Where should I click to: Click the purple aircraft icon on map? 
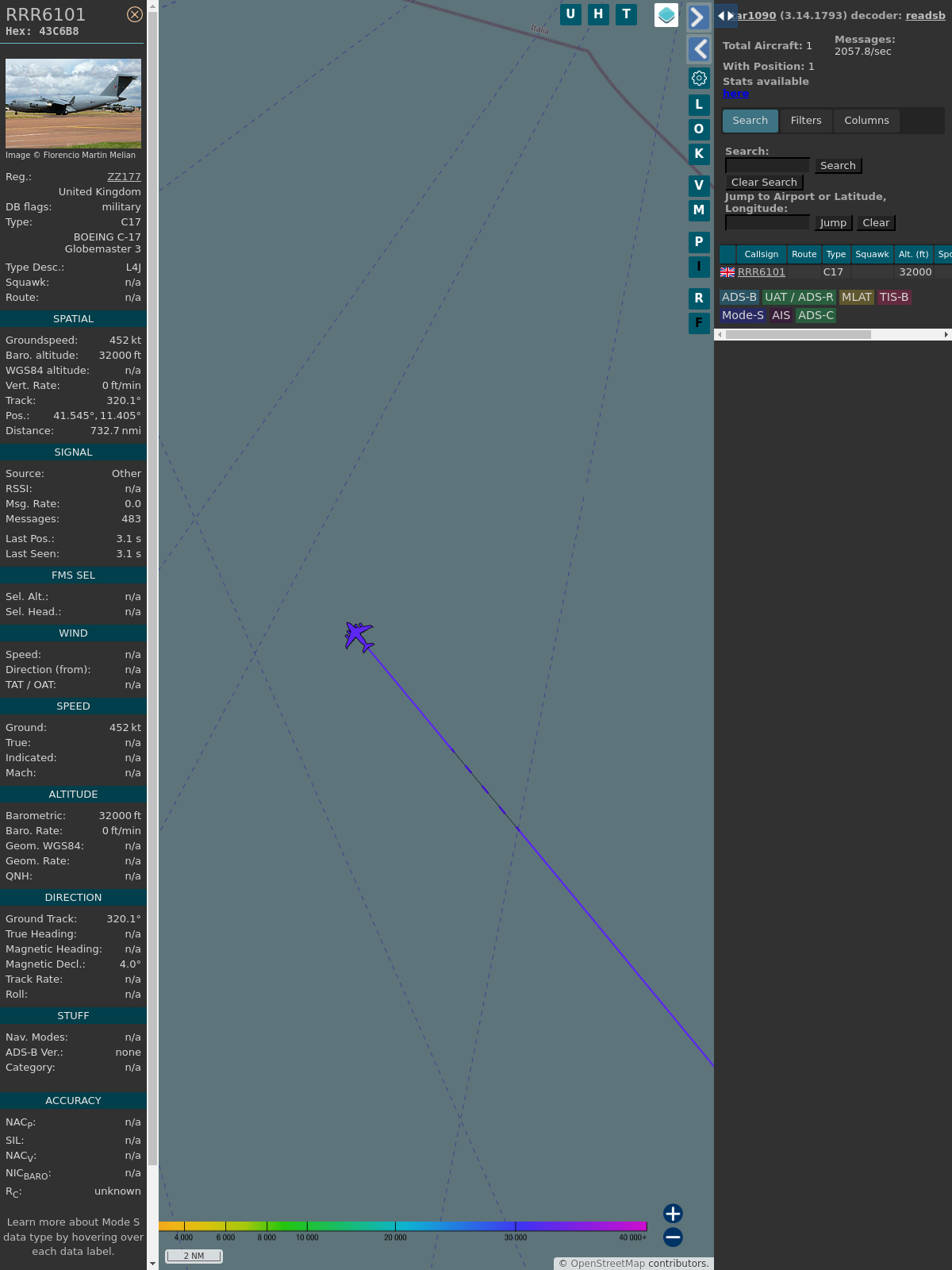click(359, 637)
